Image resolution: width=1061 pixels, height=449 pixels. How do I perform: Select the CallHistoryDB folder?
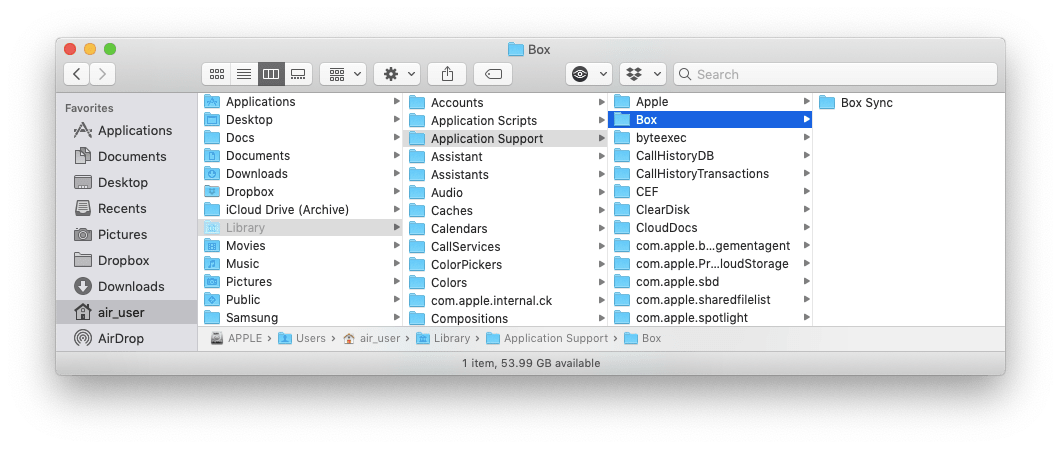pyautogui.click(x=710, y=156)
